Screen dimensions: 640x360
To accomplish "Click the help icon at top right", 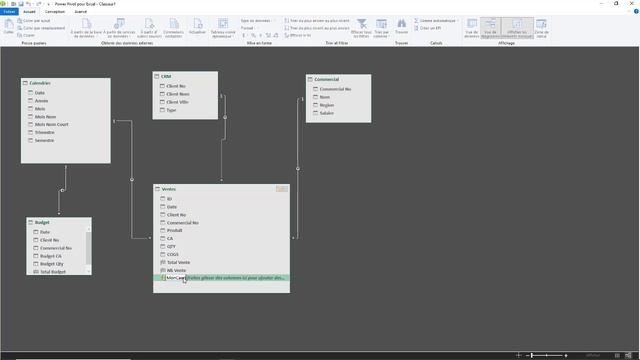I will coord(636,11).
